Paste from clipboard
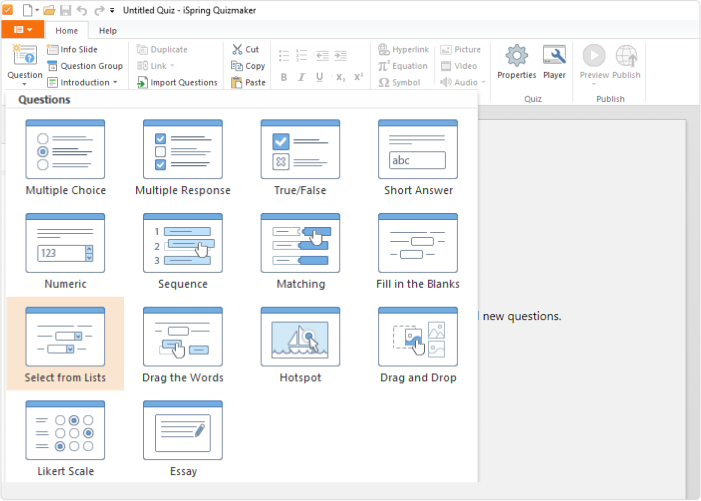The image size is (701, 501). [248, 82]
